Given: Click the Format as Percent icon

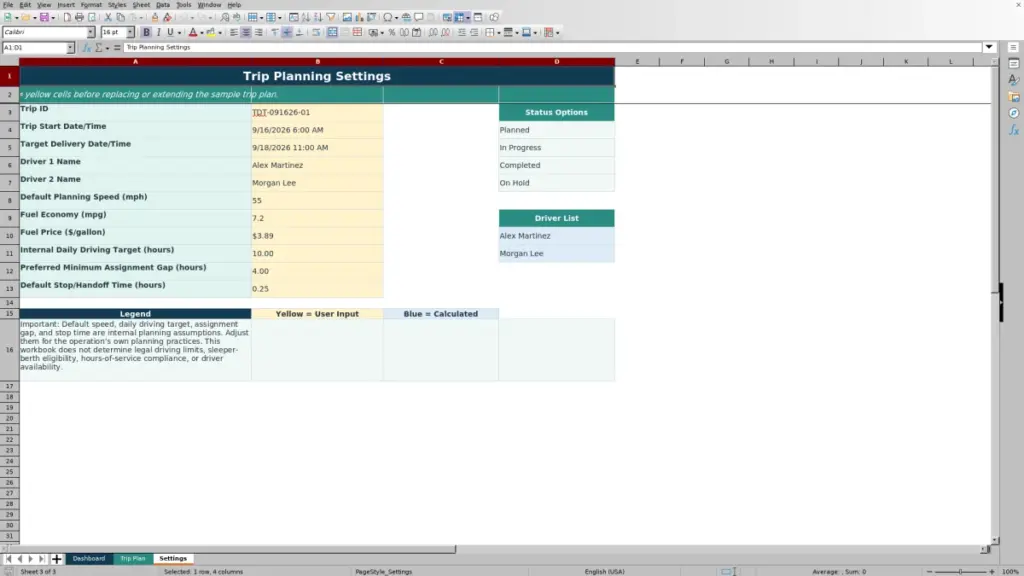Looking at the screenshot, I should click(392, 33).
